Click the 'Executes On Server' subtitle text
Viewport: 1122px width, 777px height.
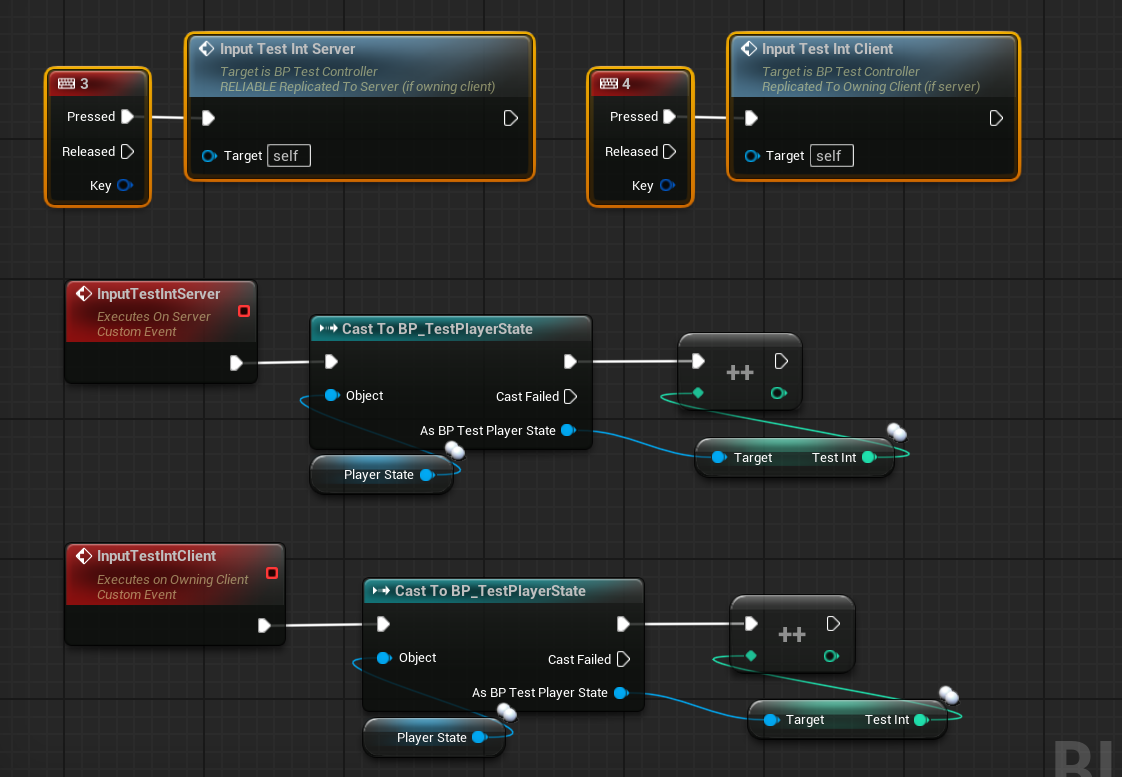point(153,316)
